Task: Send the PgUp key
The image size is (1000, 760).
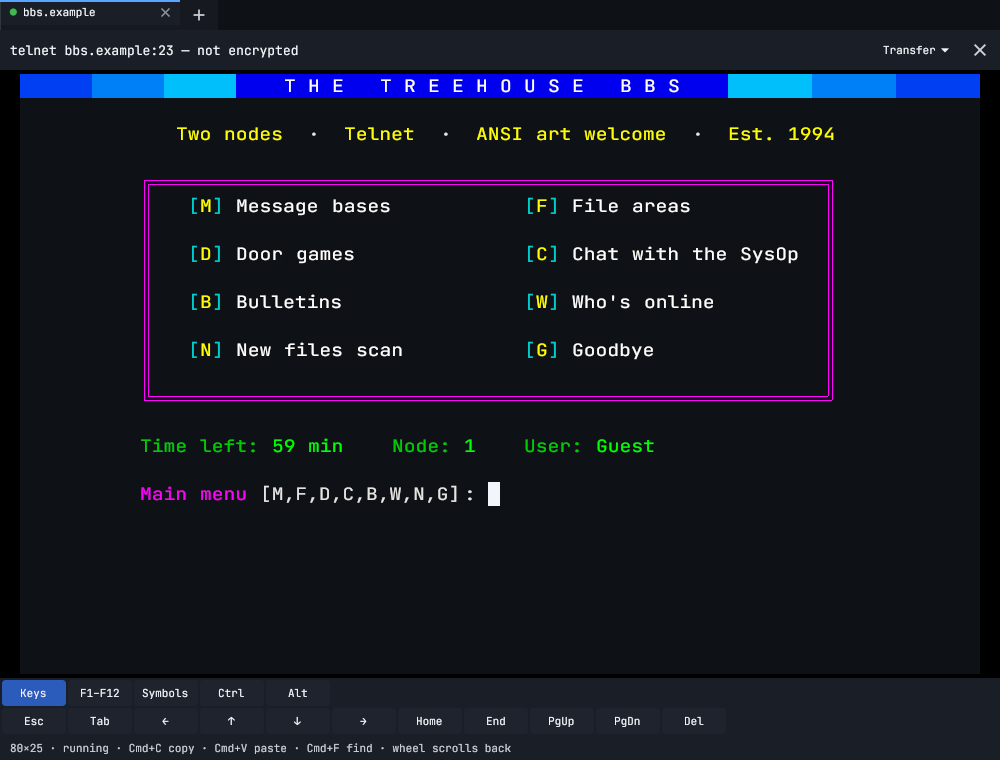Action: (561, 721)
